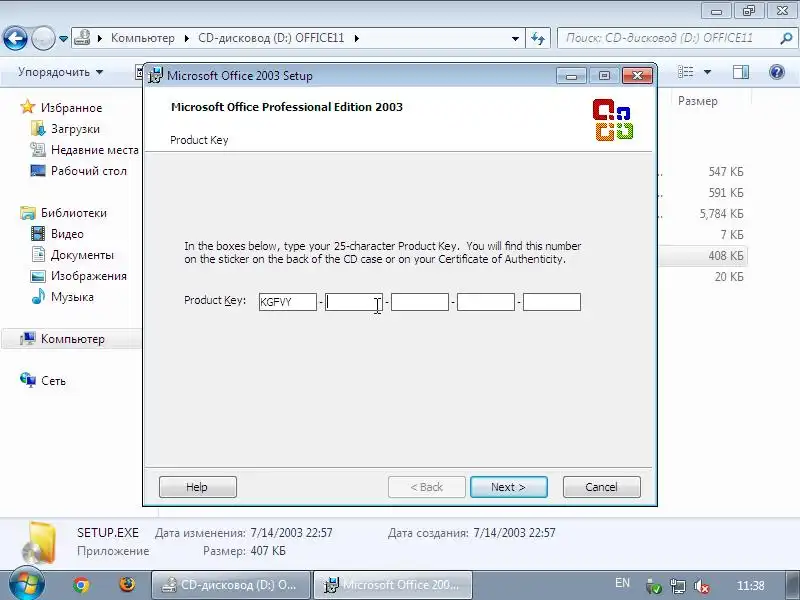Click the 11:38 clock in the taskbar

click(751, 586)
